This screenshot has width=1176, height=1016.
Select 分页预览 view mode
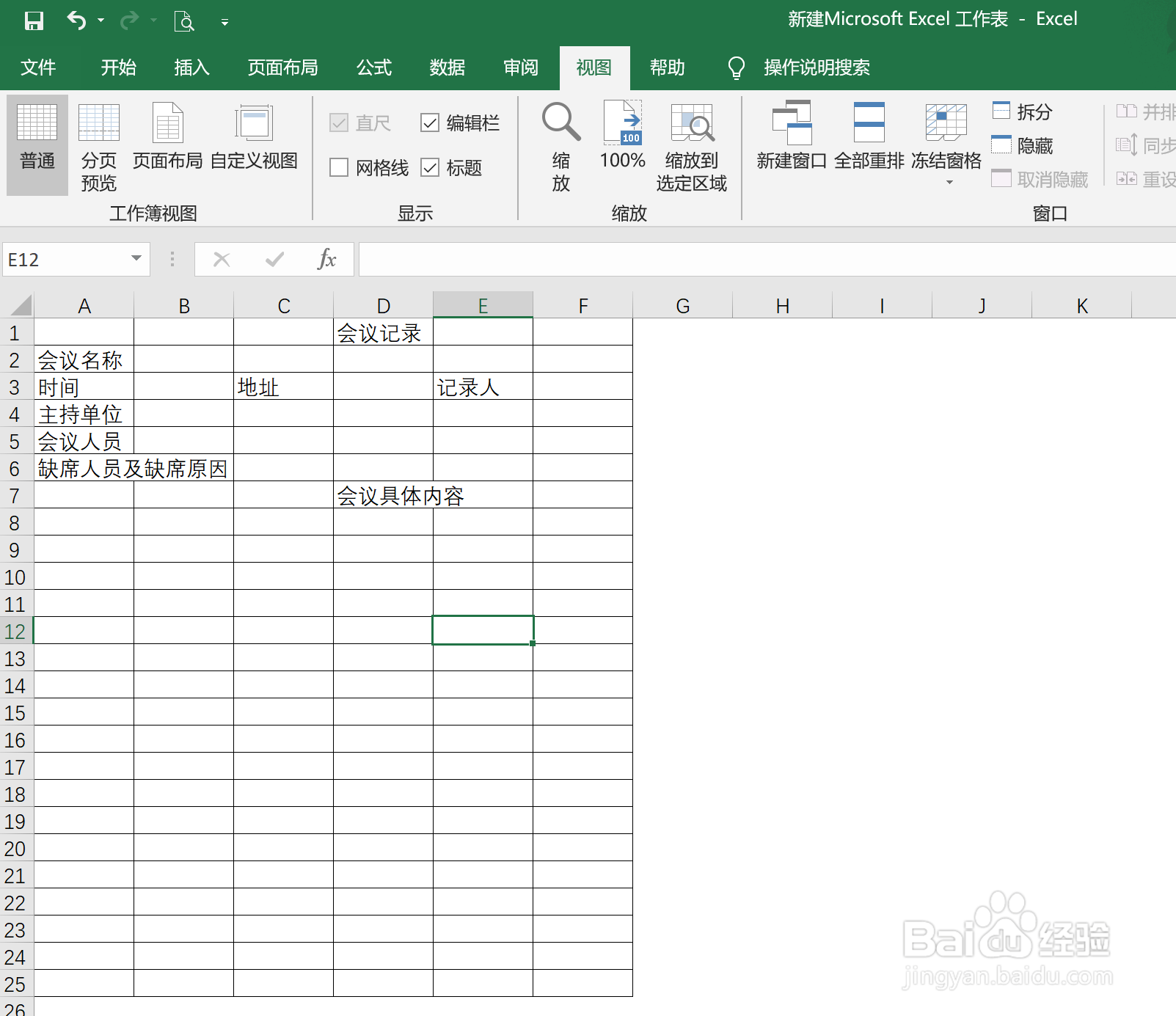(98, 143)
